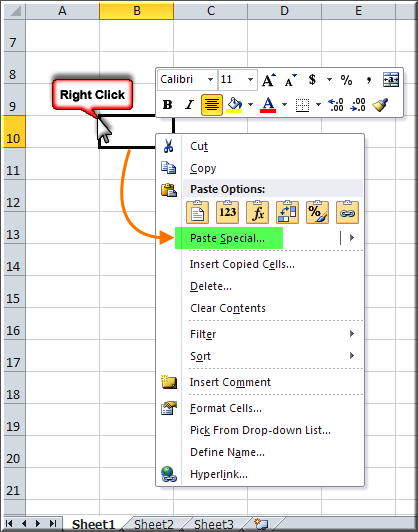The height and width of the screenshot is (532, 418).
Task: Click the Merge and Center icon
Action: (391, 80)
